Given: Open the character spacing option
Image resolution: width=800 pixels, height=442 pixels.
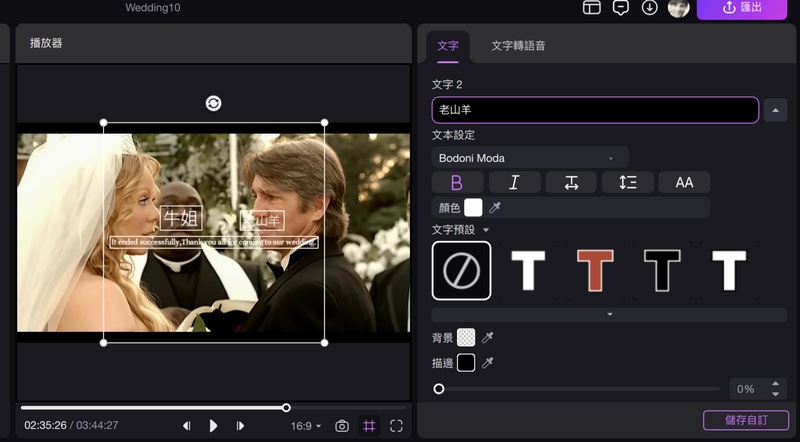Looking at the screenshot, I should point(571,182).
